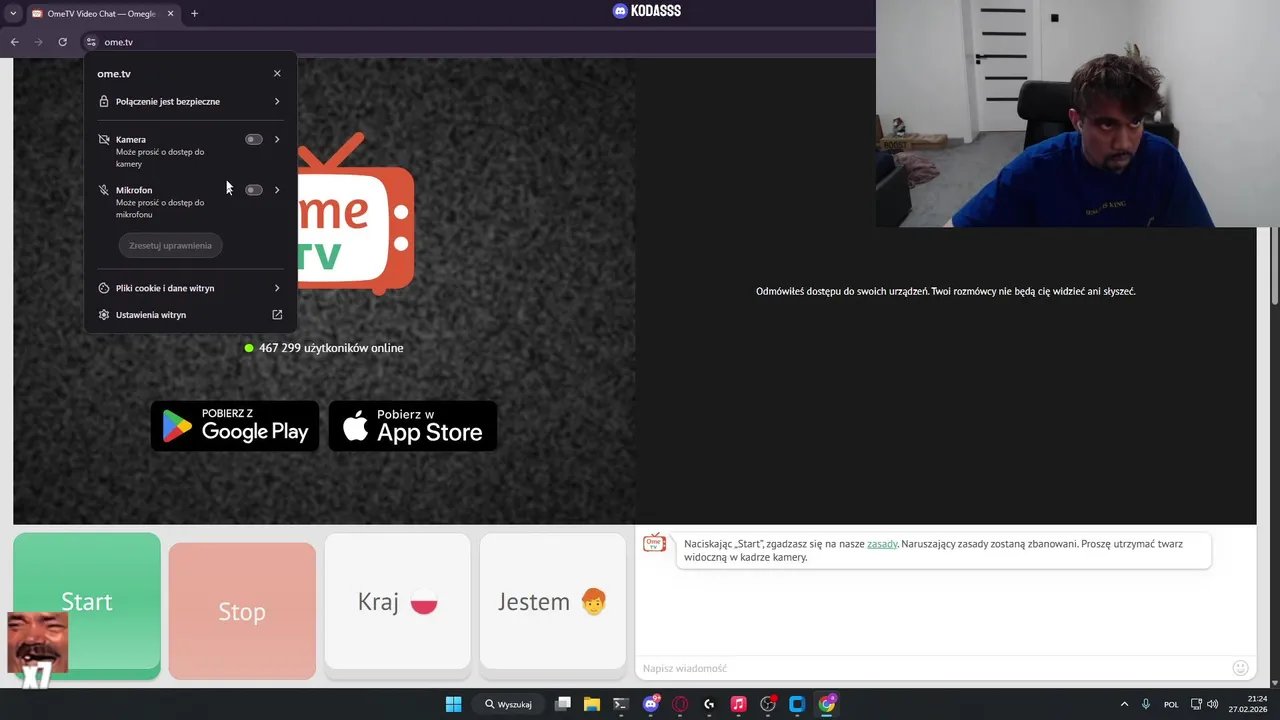This screenshot has width=1280, height=720.
Task: Open Chrome from taskbar
Action: coord(827,704)
